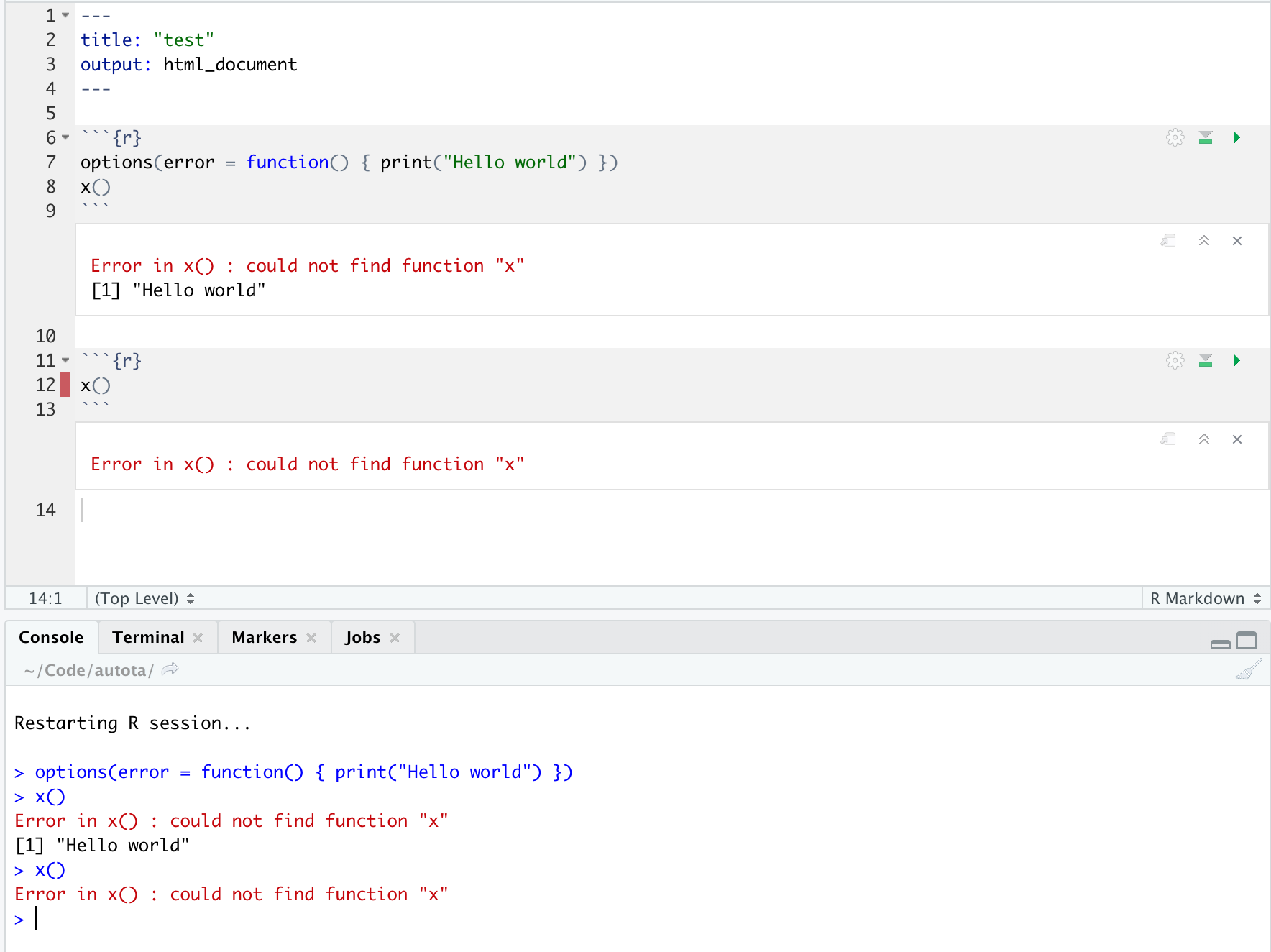Run the first R chunk
Image resolution: width=1271 pixels, height=952 pixels.
[1236, 137]
